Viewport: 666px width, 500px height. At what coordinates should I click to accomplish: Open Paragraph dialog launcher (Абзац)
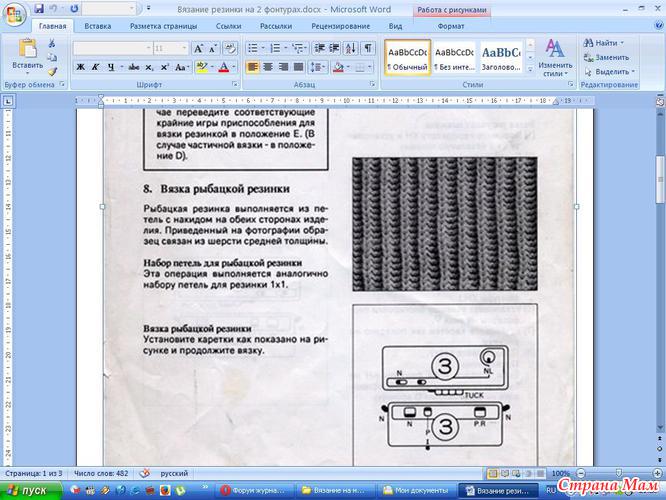coord(373,85)
